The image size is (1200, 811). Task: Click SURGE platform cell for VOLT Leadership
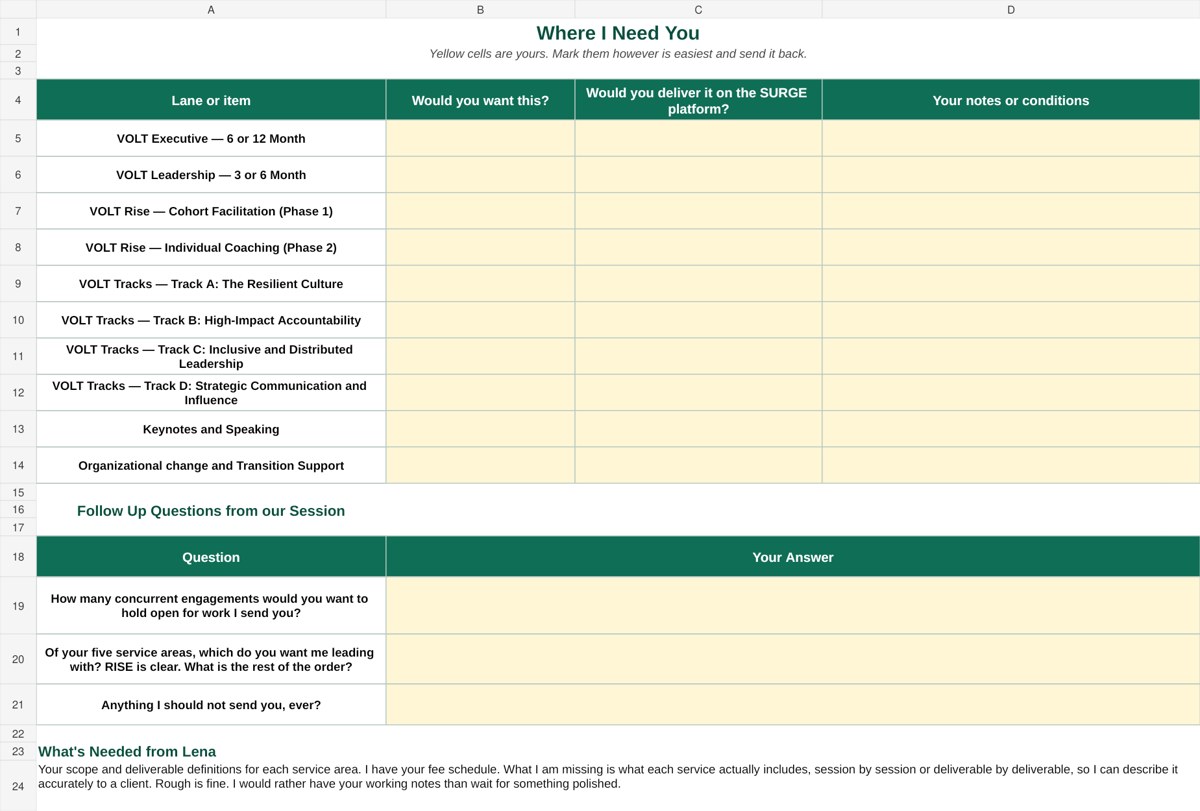(x=698, y=175)
